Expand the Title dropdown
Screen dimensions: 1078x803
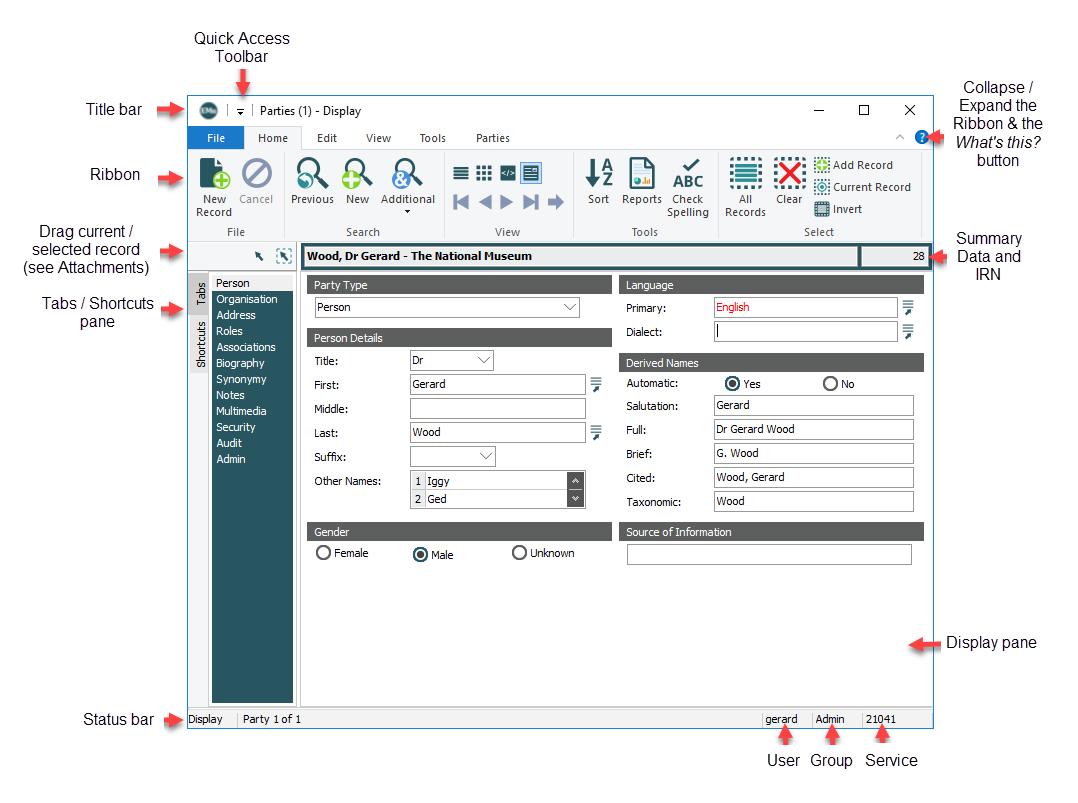[x=484, y=361]
